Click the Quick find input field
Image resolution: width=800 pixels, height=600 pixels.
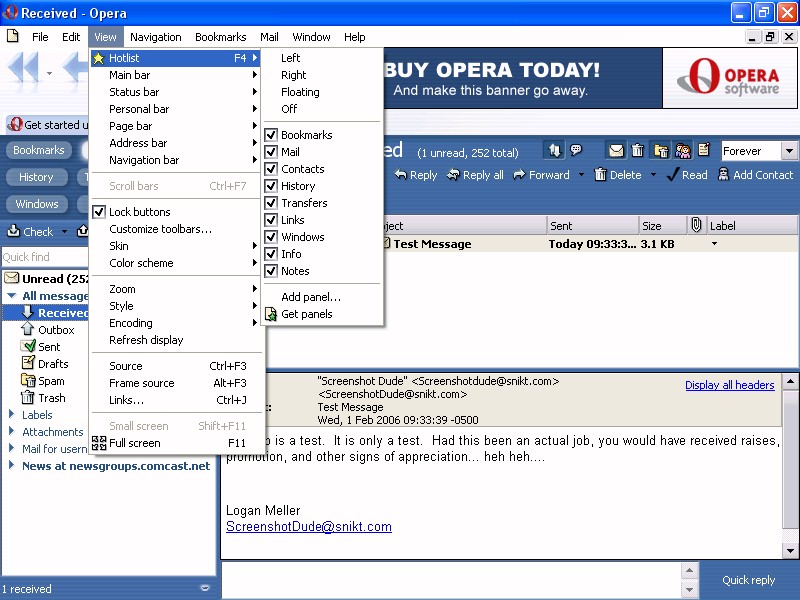point(45,257)
